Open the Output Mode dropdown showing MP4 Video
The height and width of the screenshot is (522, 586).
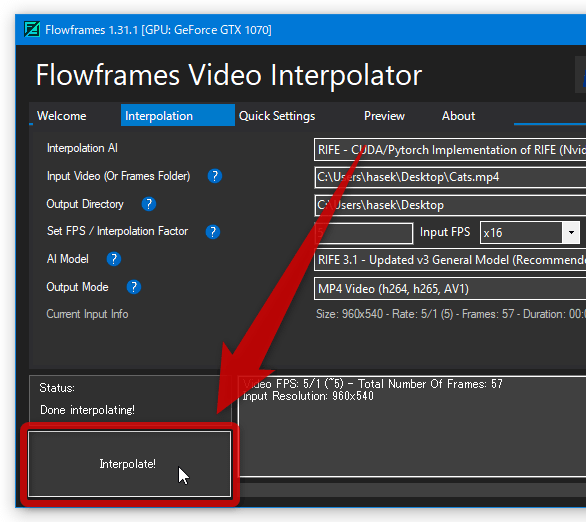click(450, 288)
